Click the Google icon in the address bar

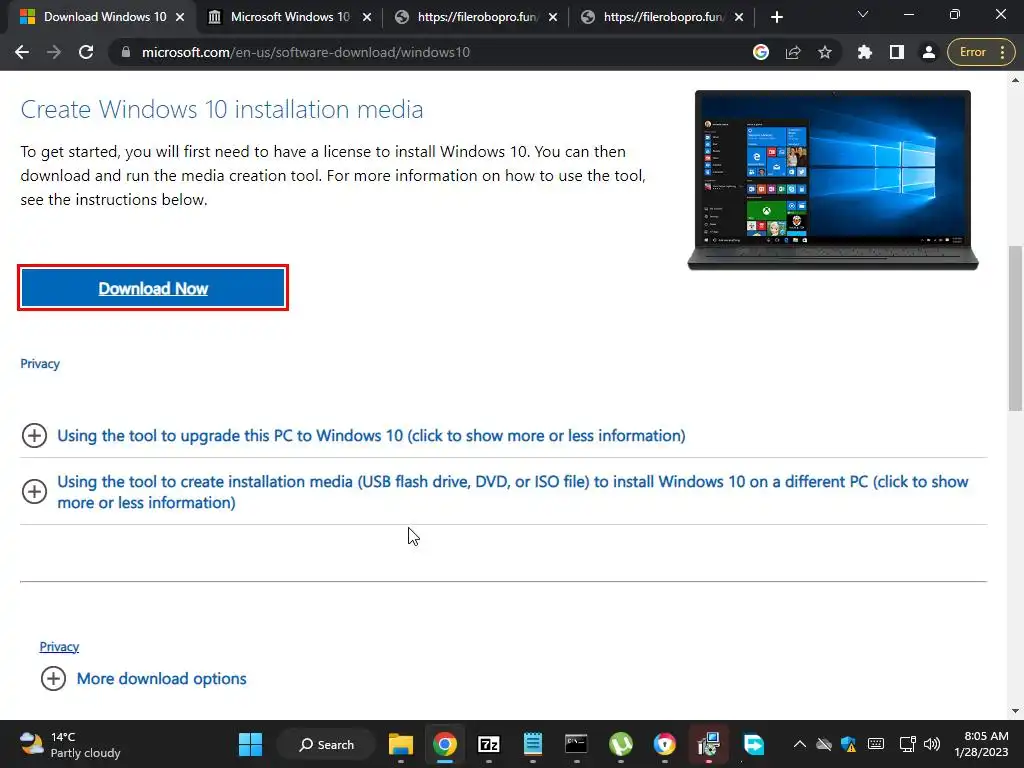click(761, 52)
